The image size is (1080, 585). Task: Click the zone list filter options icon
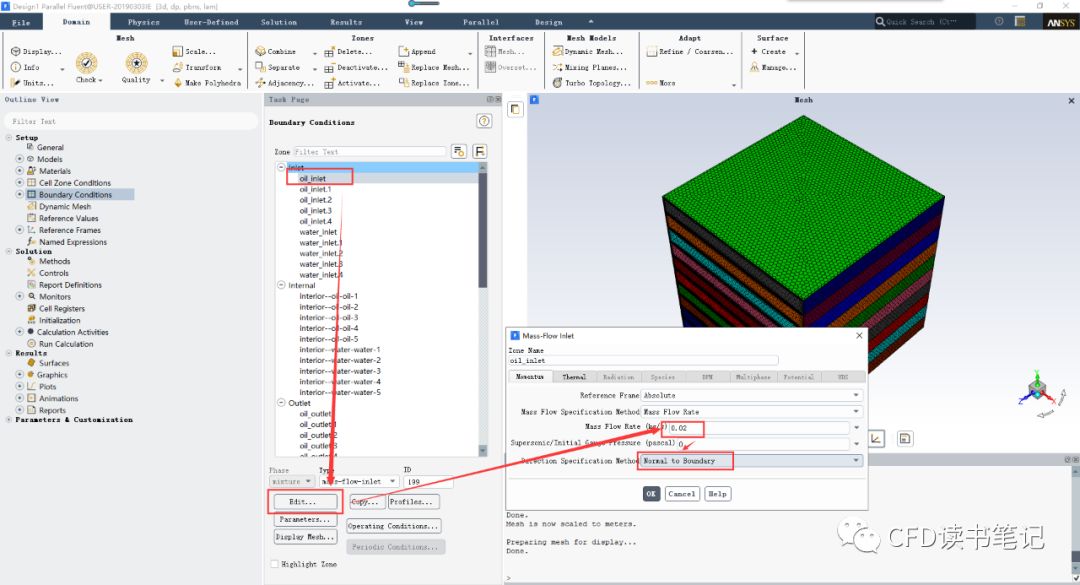[x=459, y=152]
